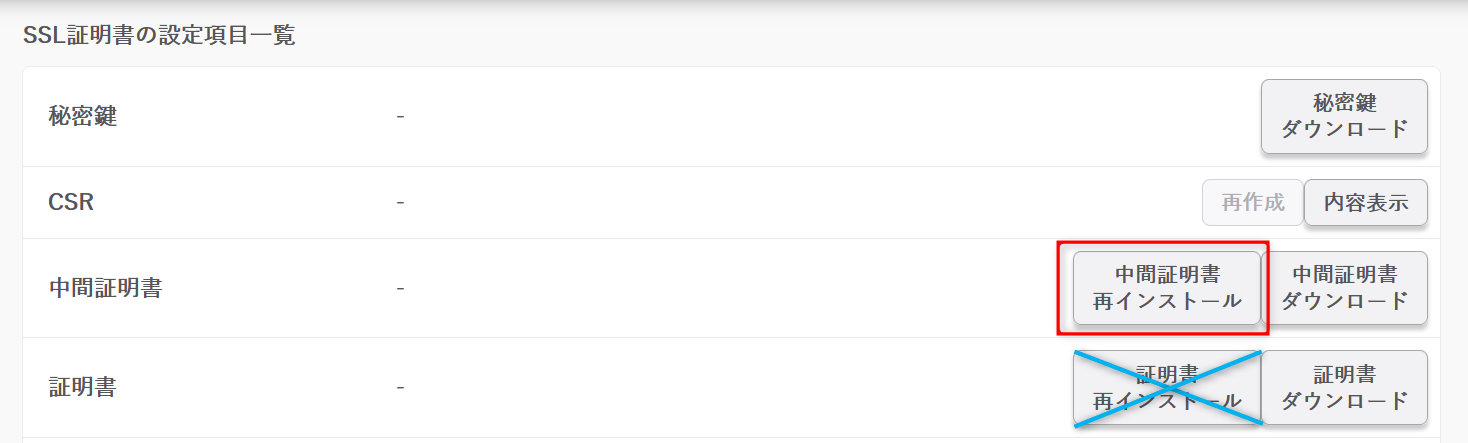The image size is (1468, 443).
Task: Select the CSR row label
Action: [71, 203]
